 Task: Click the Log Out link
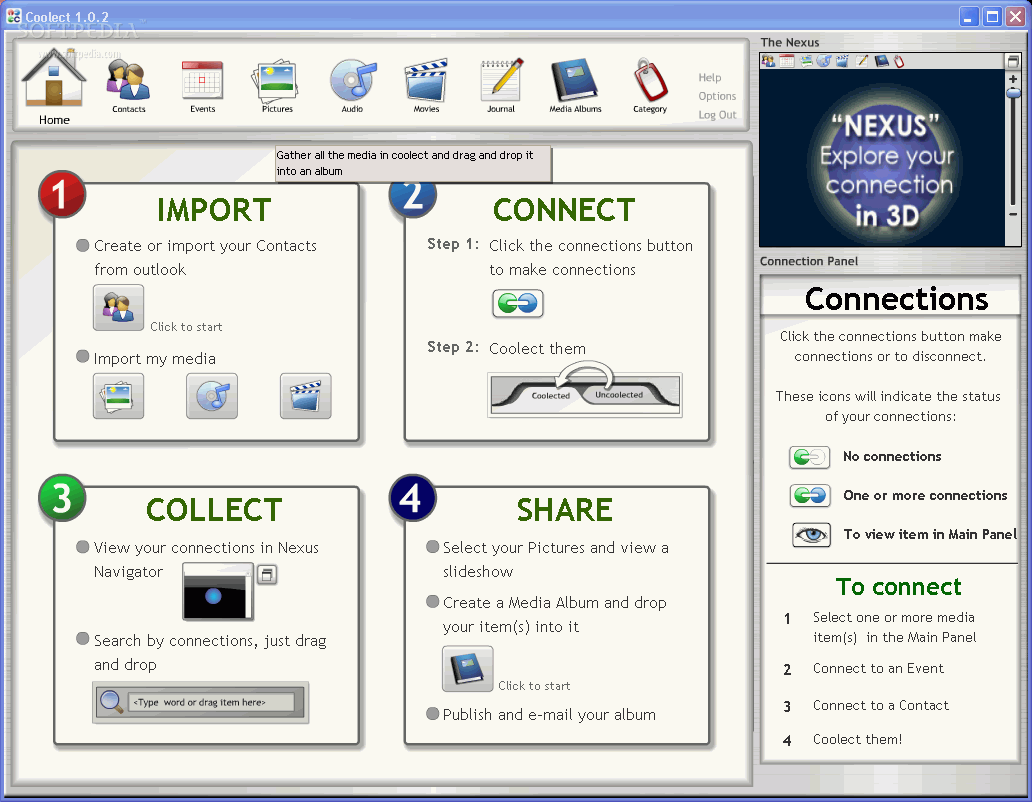[717, 114]
